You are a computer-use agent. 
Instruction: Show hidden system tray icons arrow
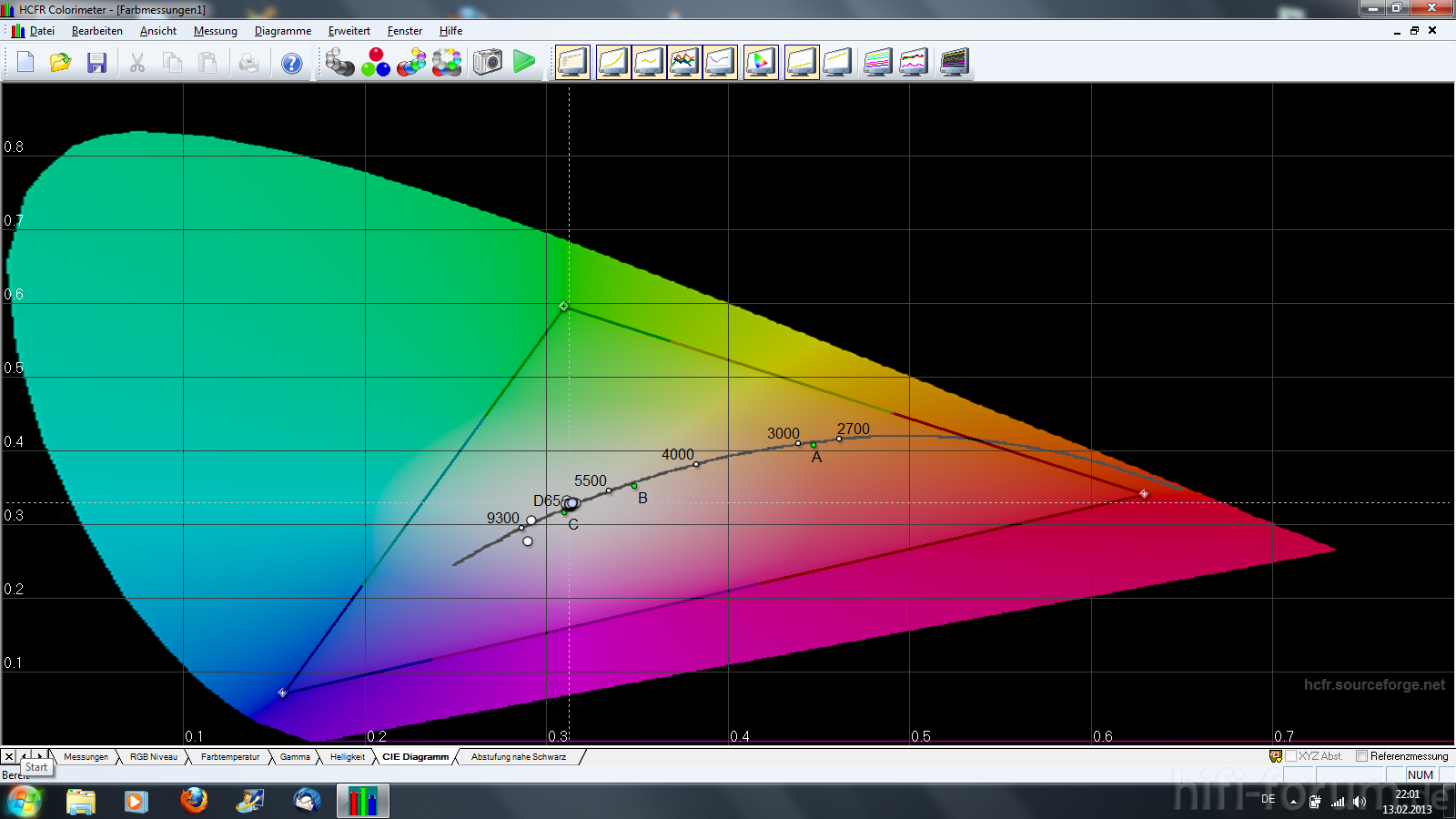(x=1293, y=802)
